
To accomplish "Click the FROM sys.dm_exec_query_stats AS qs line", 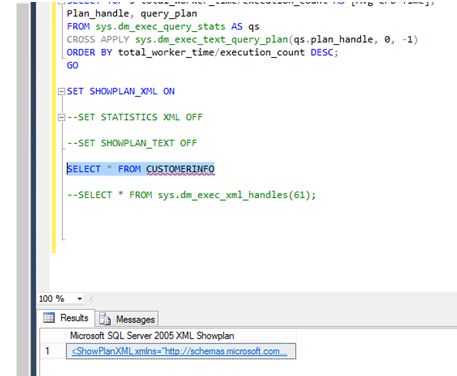I will point(163,26).
